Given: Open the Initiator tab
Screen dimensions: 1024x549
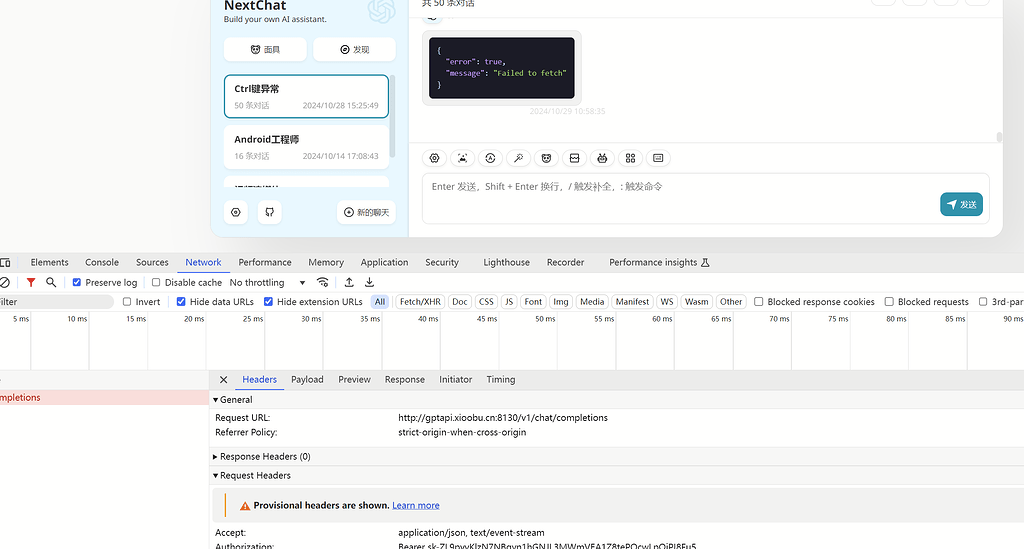Looking at the screenshot, I should tap(455, 380).
